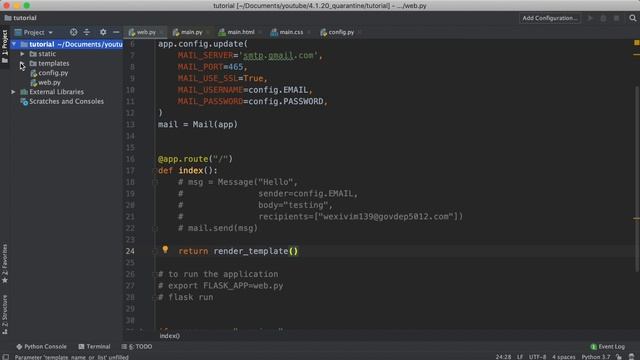Screen dimensions: 640x360
Task: Toggle the 1: Project side tool window
Action: pos(5,46)
